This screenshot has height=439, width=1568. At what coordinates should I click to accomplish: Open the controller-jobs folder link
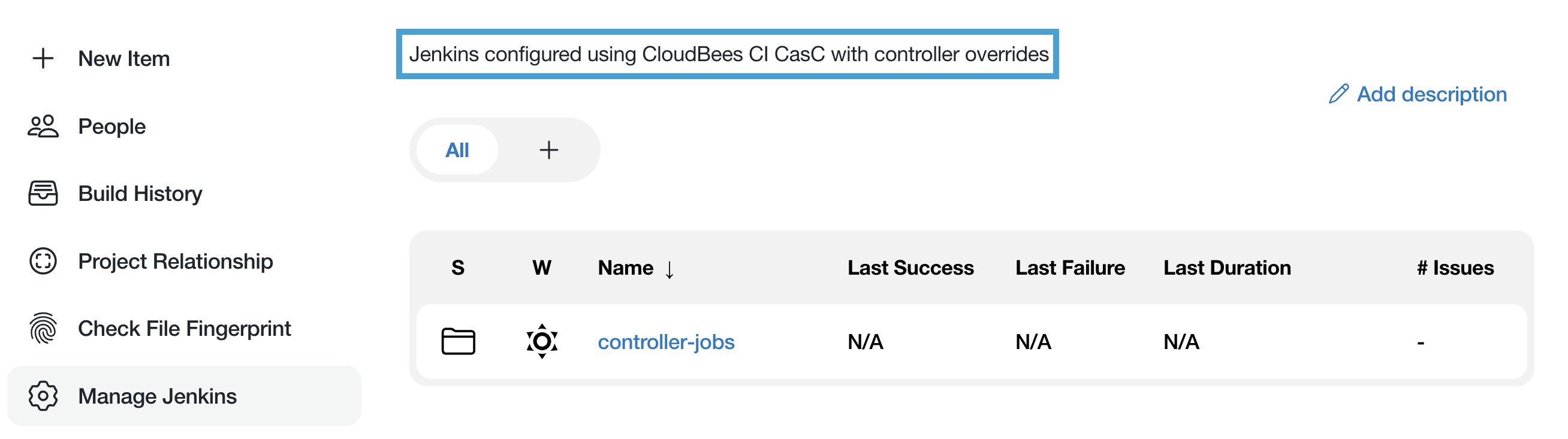[x=666, y=342]
